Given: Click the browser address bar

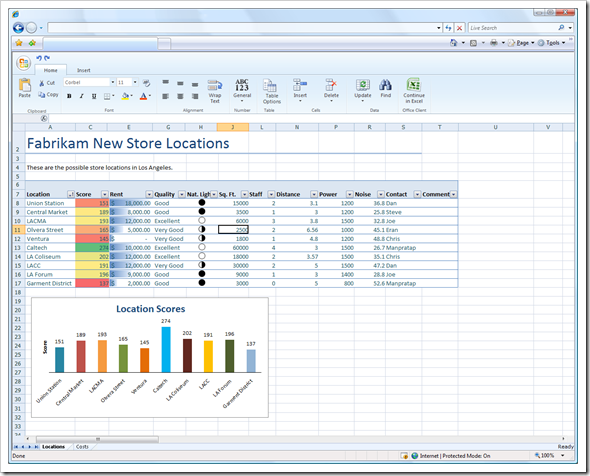Looking at the screenshot, I should tap(242, 28).
